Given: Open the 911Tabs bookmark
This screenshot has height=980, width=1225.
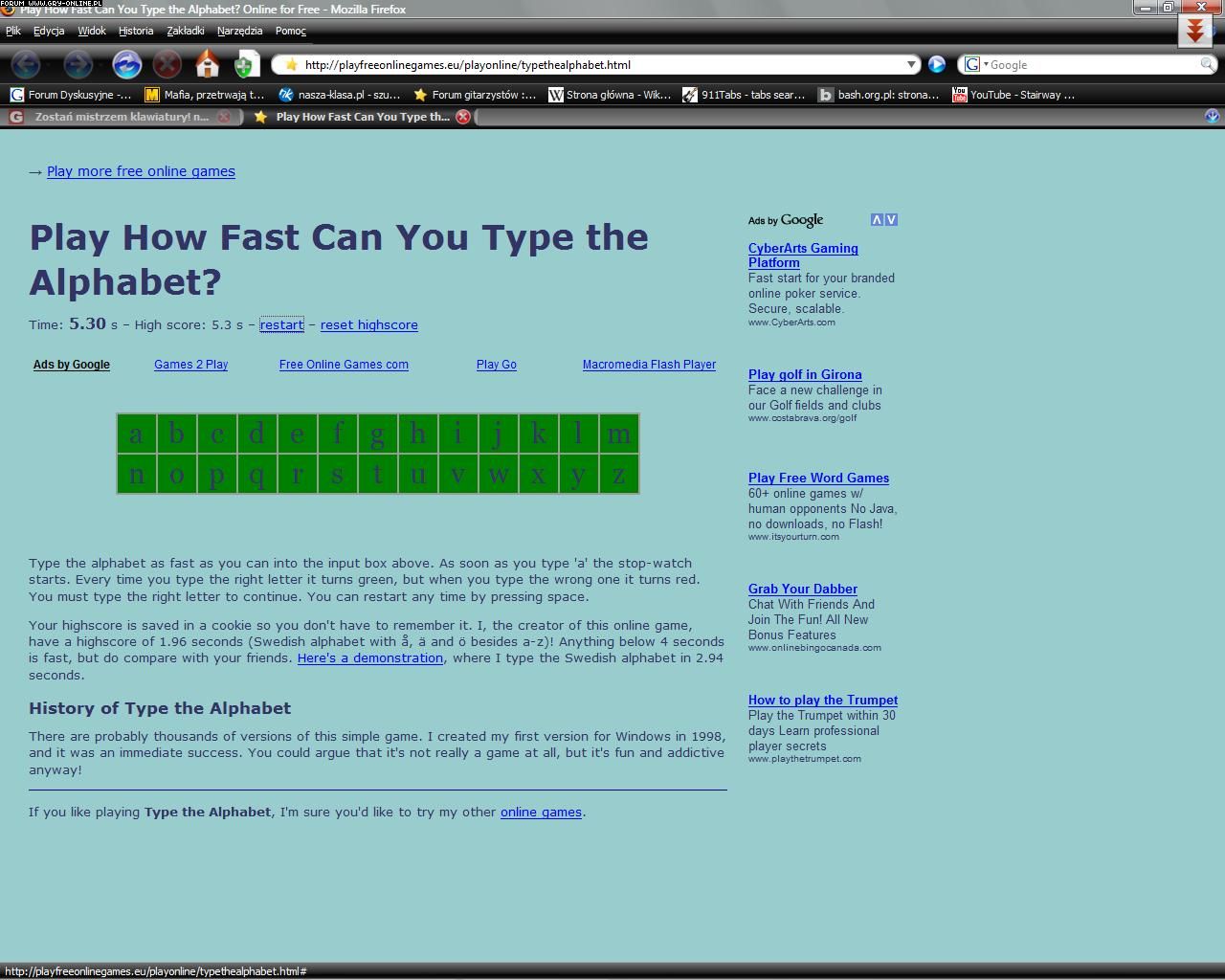Looking at the screenshot, I should tap(744, 95).
